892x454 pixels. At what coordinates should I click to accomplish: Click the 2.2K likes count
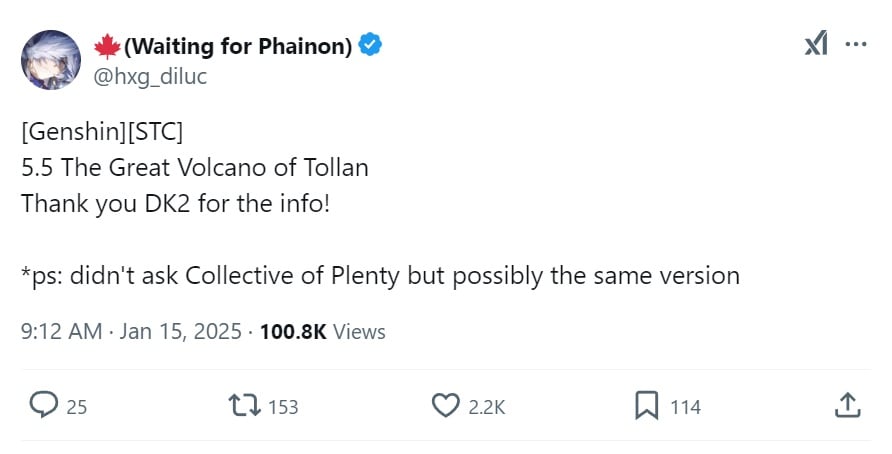[x=488, y=407]
